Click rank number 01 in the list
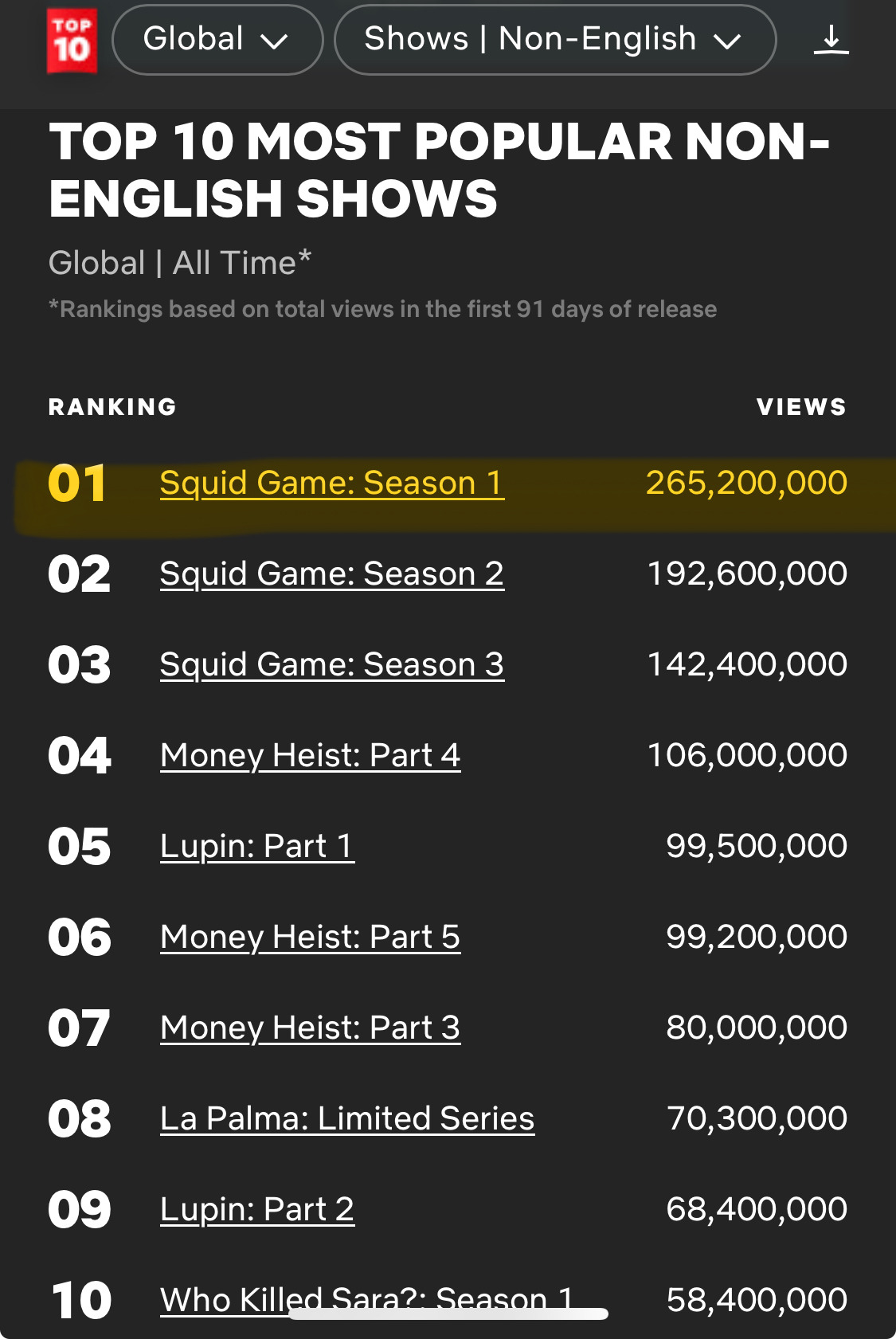The height and width of the screenshot is (1339, 896). coord(77,484)
